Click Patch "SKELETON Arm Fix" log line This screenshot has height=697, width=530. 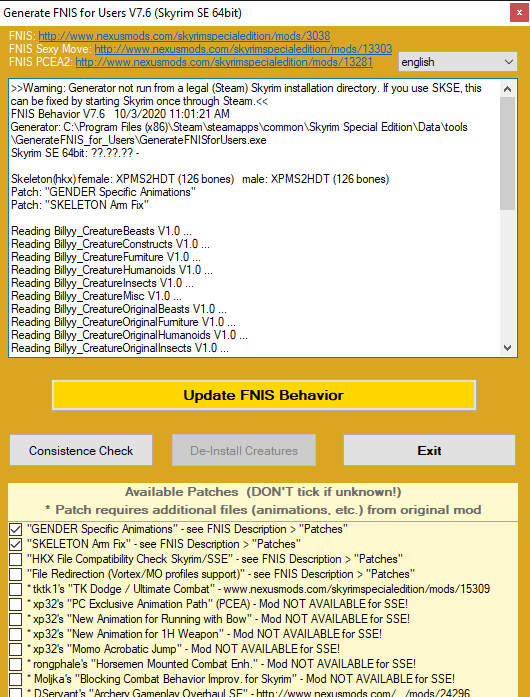[80, 205]
